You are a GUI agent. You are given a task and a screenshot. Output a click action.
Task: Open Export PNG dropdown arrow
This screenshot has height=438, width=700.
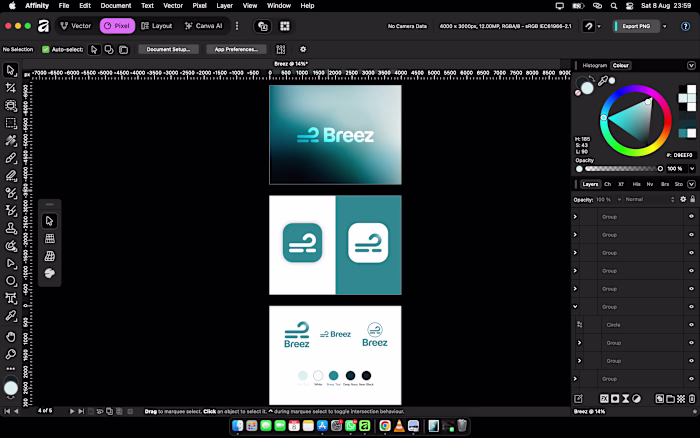click(x=665, y=26)
